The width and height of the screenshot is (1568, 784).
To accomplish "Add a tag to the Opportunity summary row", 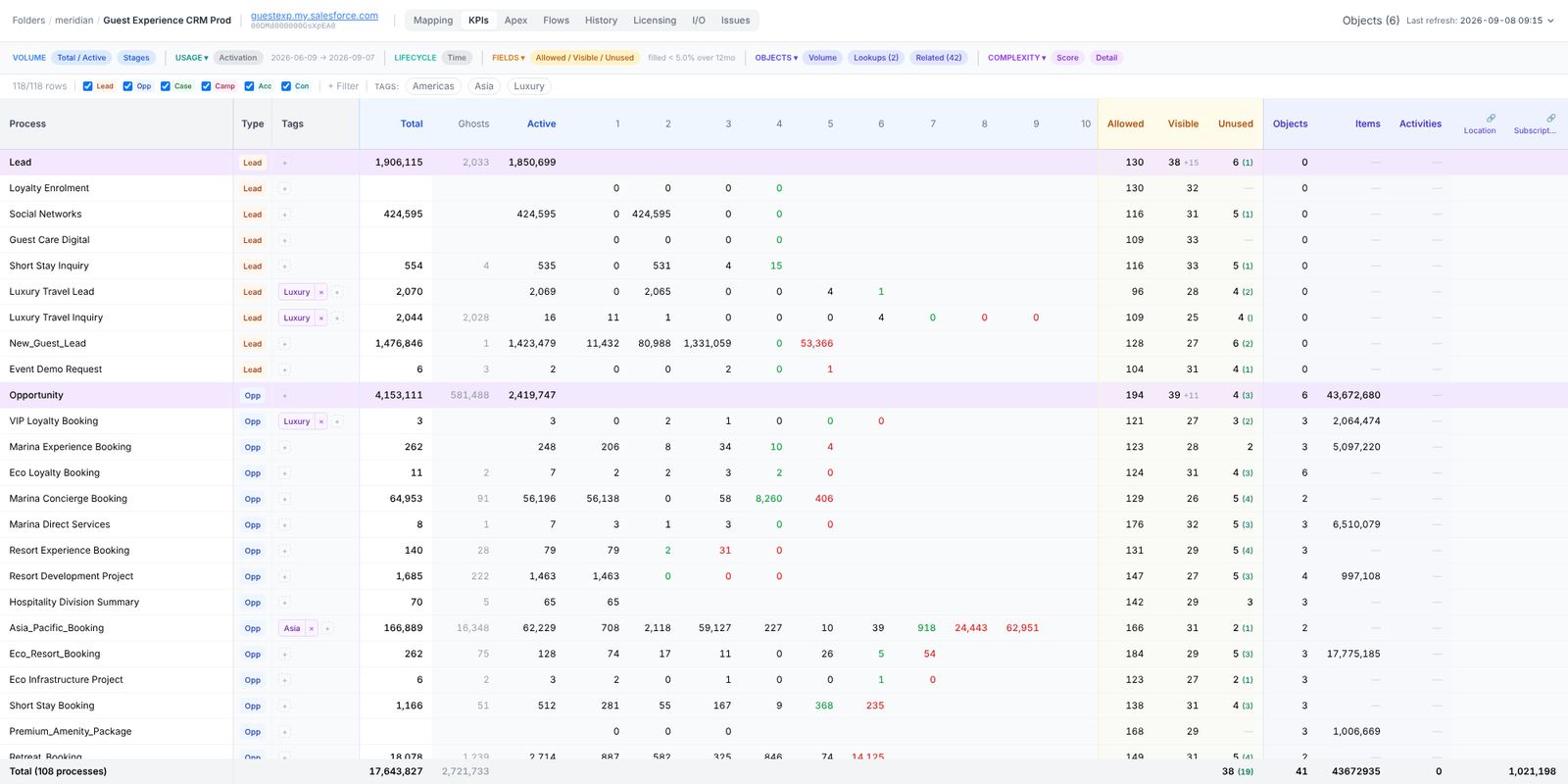I will pyautogui.click(x=285, y=395).
